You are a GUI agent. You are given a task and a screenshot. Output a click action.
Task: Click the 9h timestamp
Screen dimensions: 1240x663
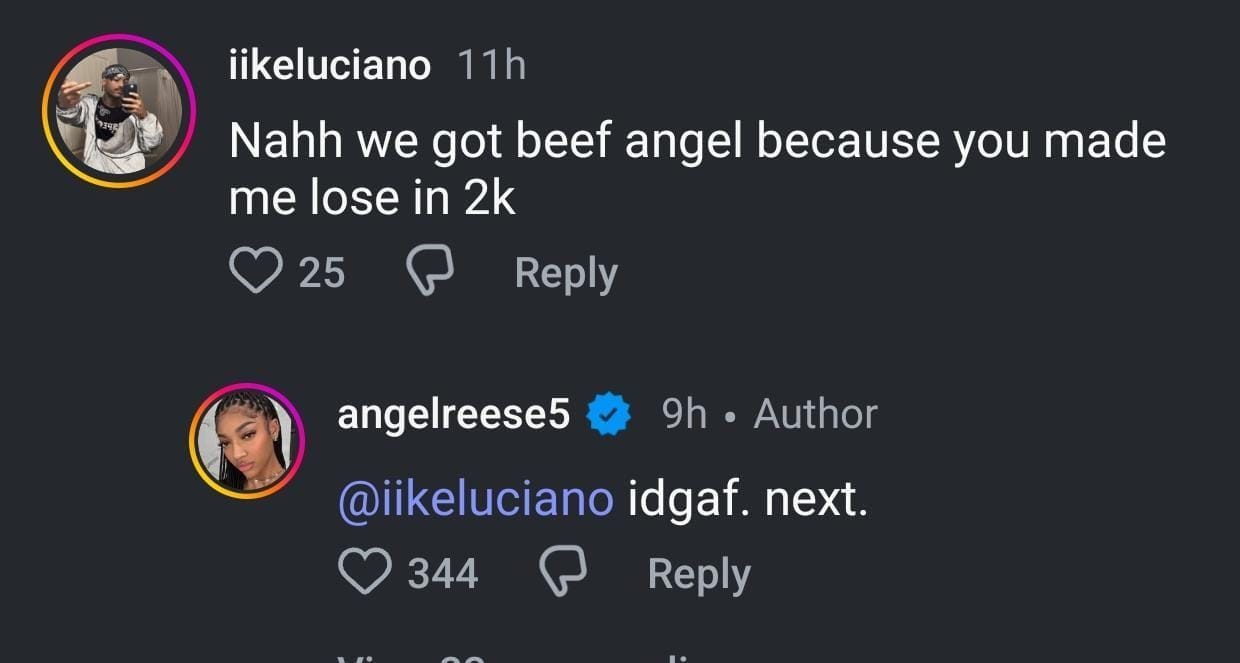tap(684, 414)
